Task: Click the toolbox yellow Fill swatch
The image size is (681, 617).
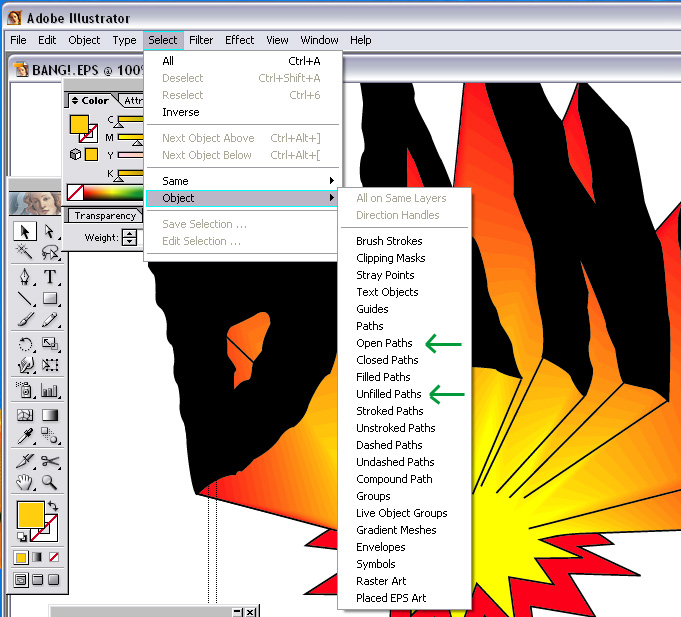Action: point(31,515)
